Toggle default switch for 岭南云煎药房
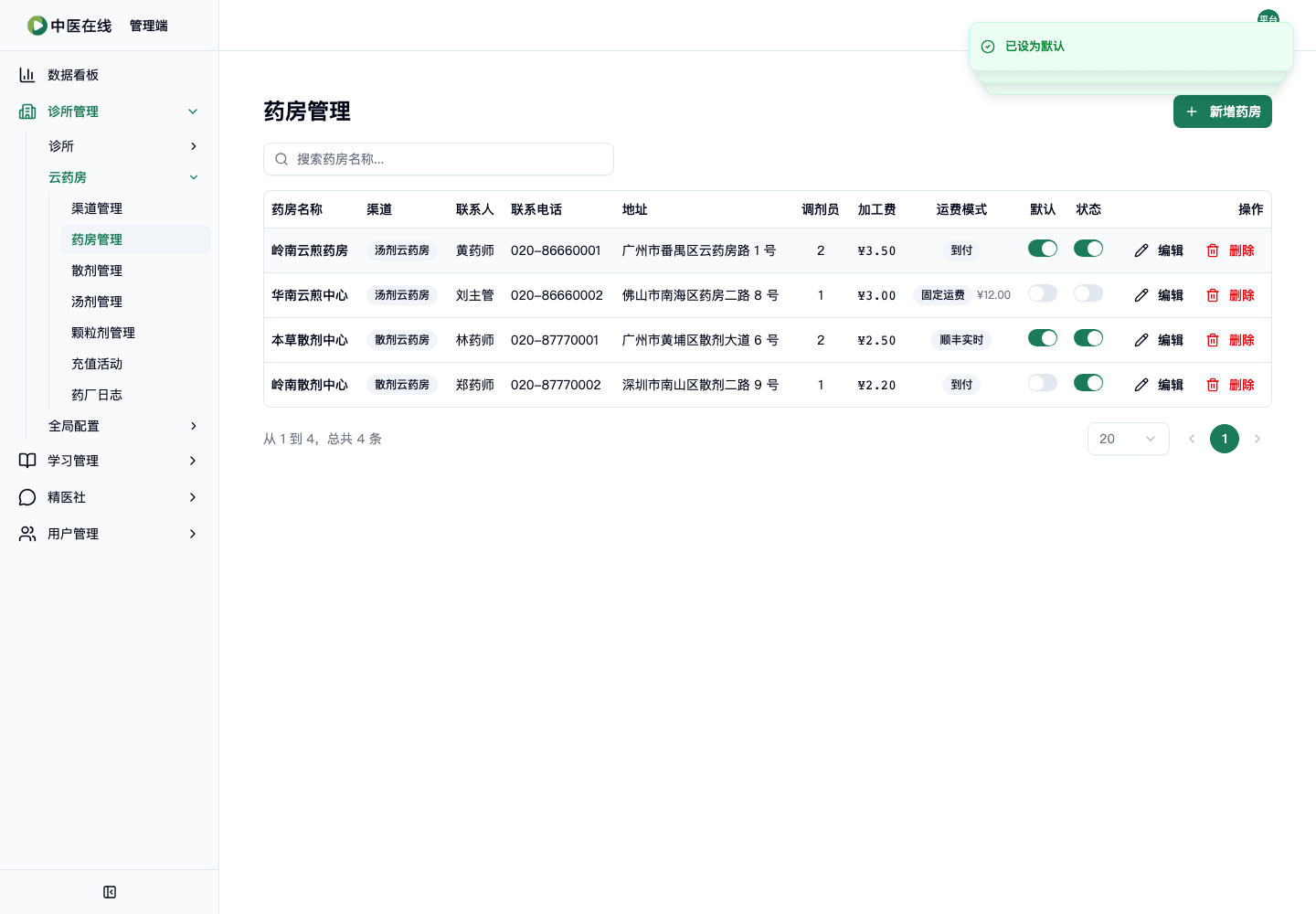 click(1043, 249)
